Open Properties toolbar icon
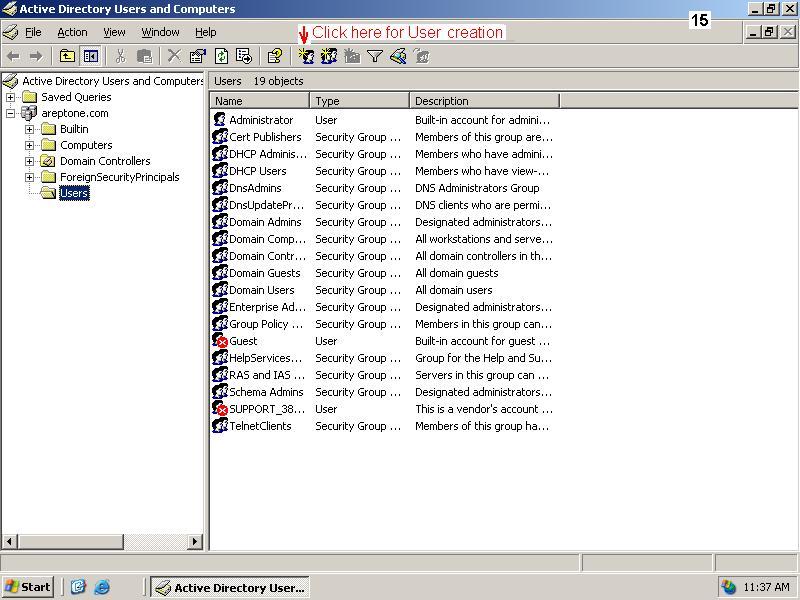The image size is (800, 600). click(197, 56)
